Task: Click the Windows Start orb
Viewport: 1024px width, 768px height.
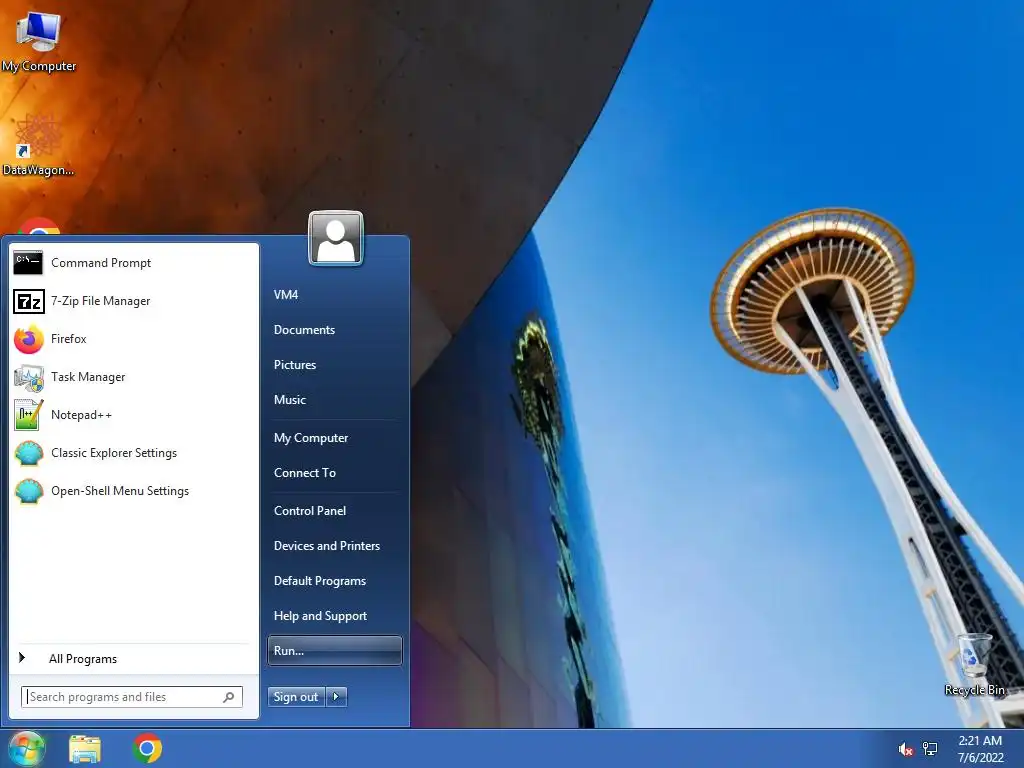Action: coord(27,748)
